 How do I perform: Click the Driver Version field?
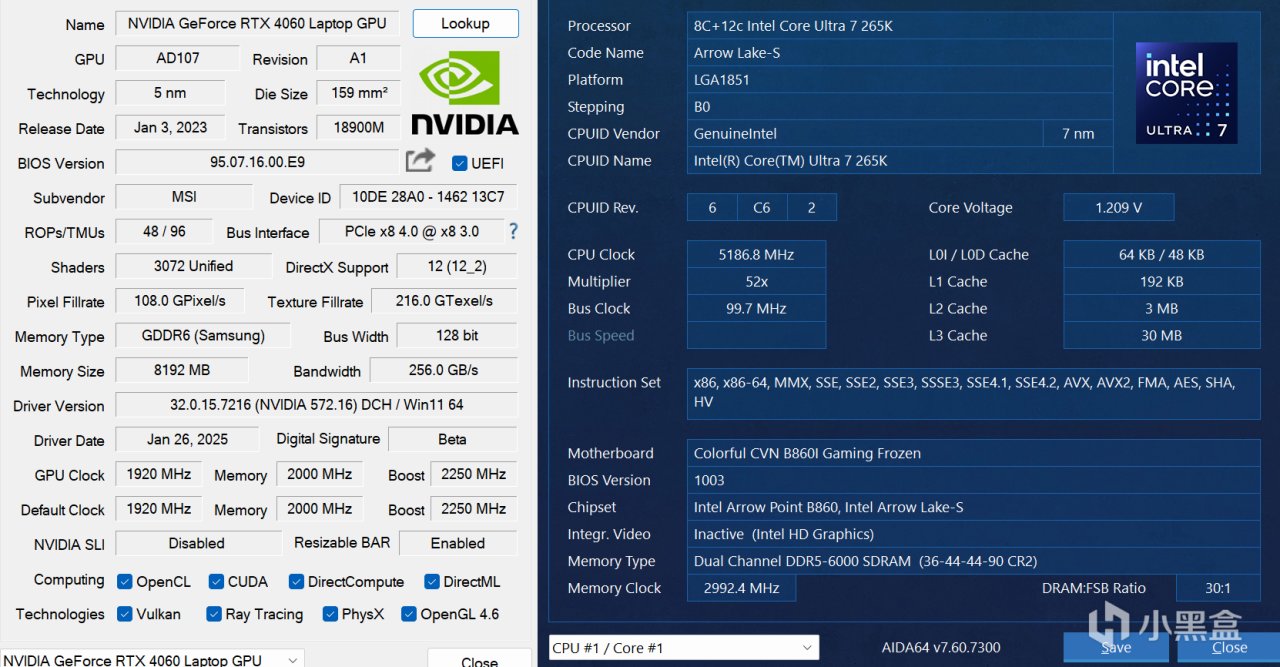[x=317, y=405]
